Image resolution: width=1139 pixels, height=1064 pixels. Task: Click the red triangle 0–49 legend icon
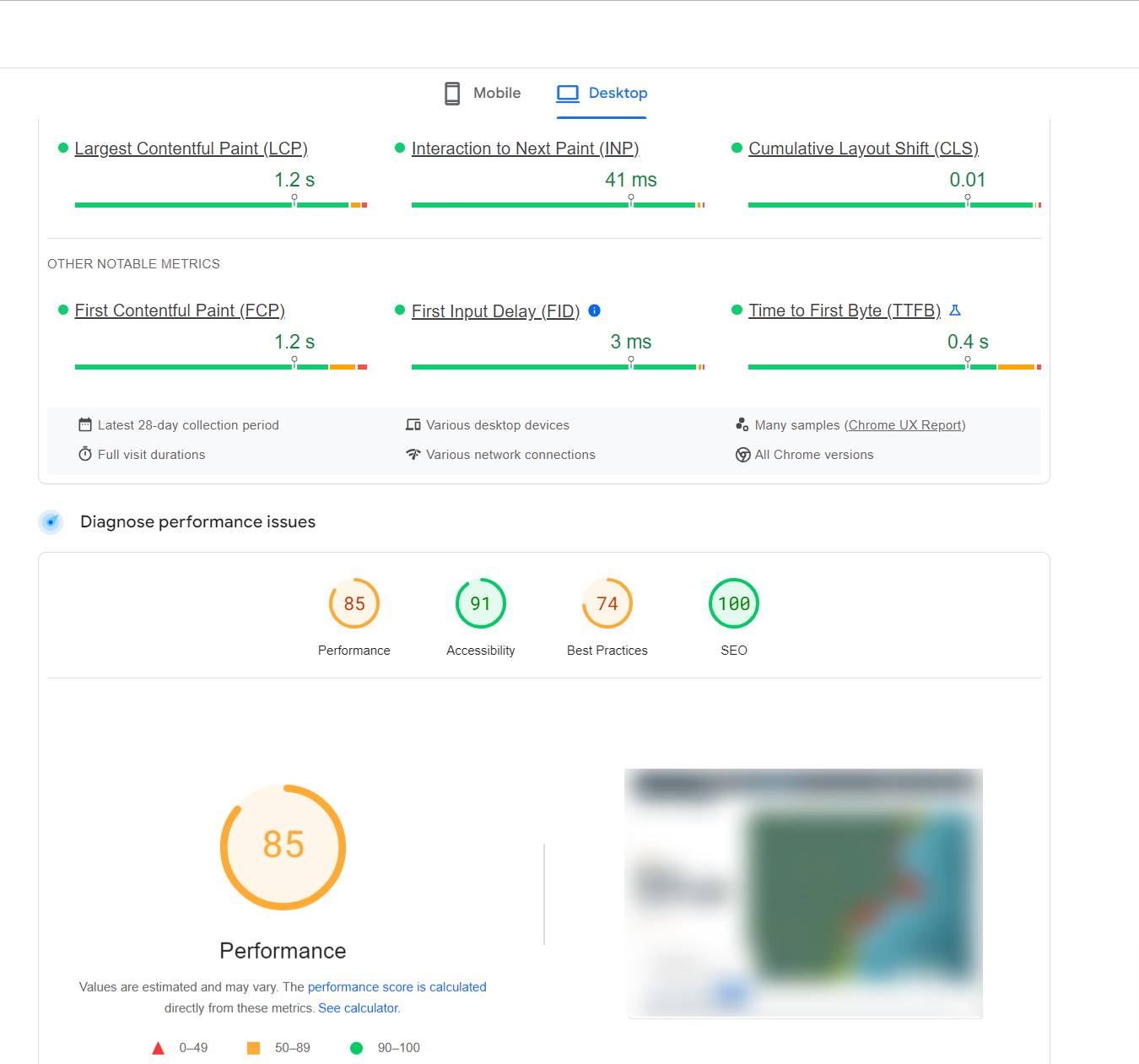click(158, 1048)
